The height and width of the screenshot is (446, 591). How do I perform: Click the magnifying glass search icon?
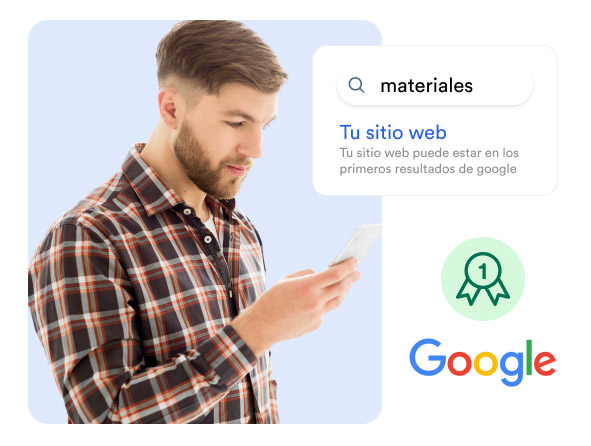356,85
